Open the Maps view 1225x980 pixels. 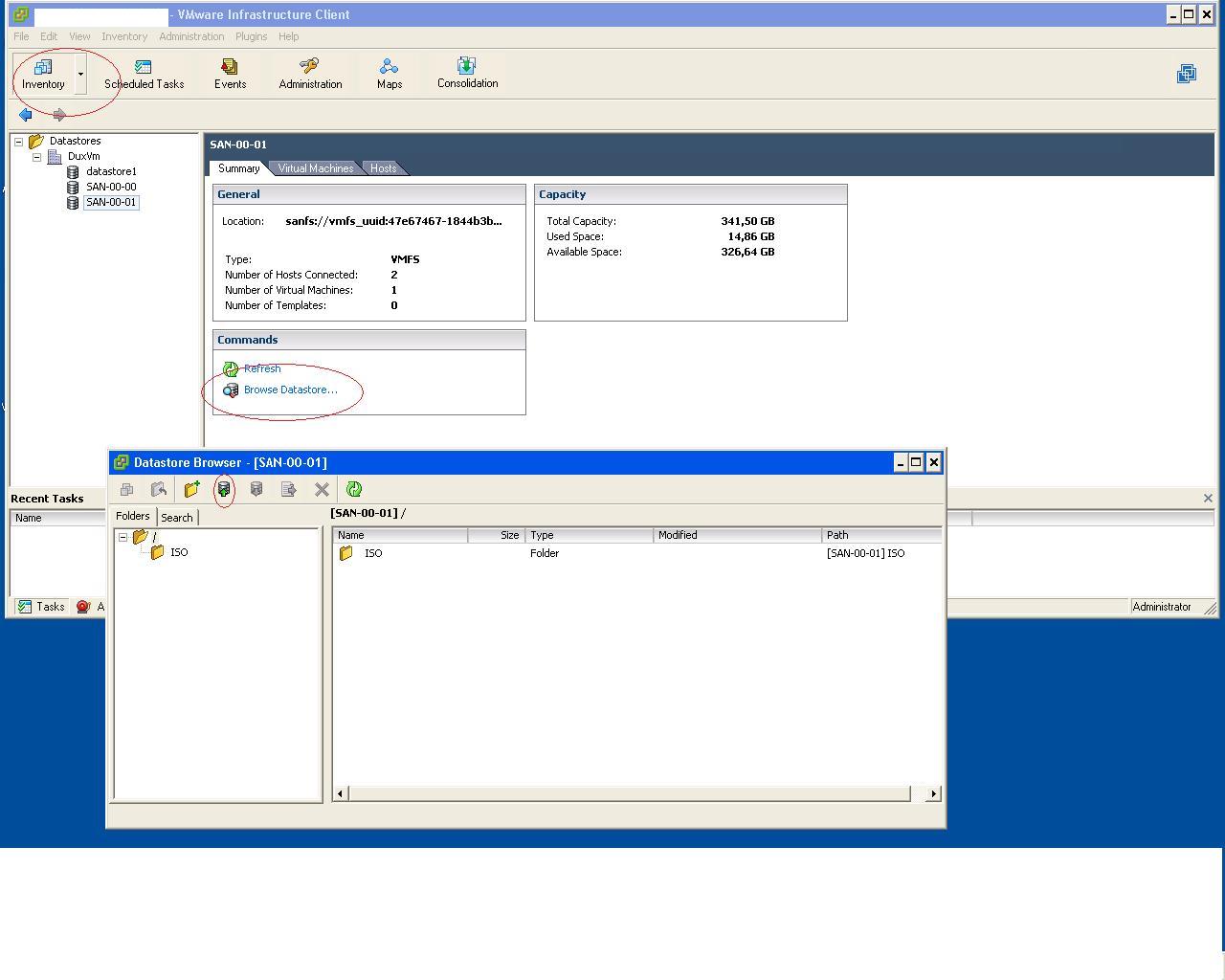(x=390, y=74)
